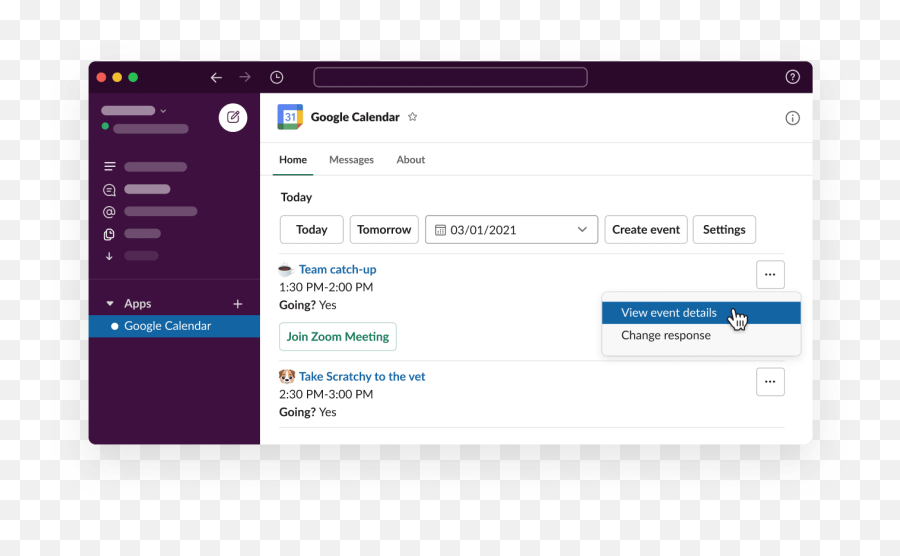Image resolution: width=900 pixels, height=556 pixels.
Task: Open calendar Settings button
Action: click(724, 230)
